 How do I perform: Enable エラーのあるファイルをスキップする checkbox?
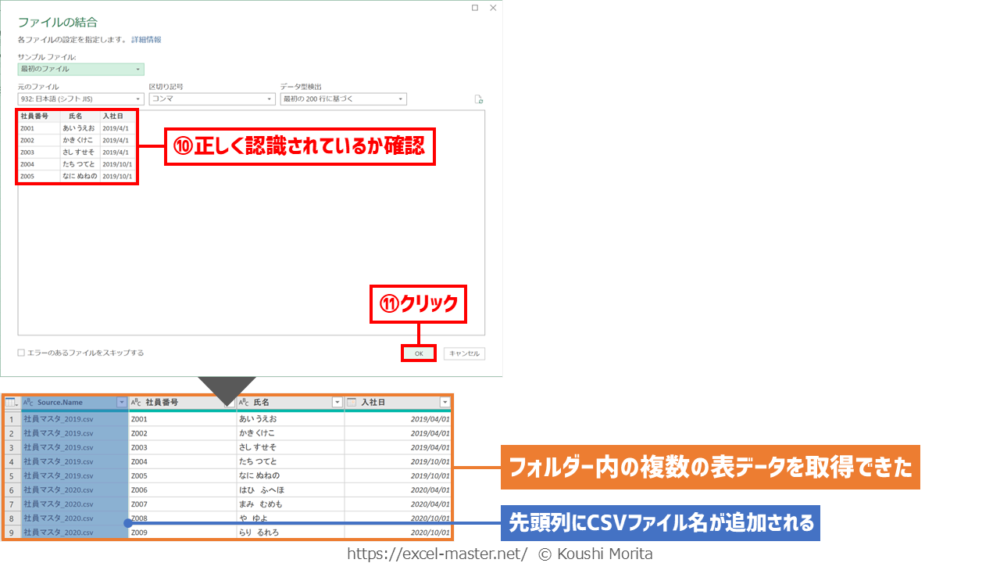pos(21,353)
